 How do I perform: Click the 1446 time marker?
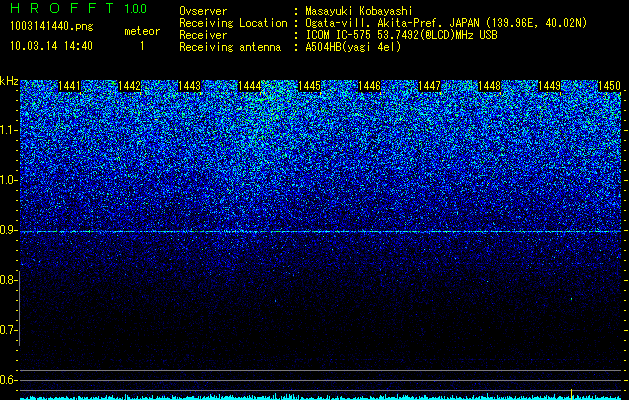pos(369,86)
